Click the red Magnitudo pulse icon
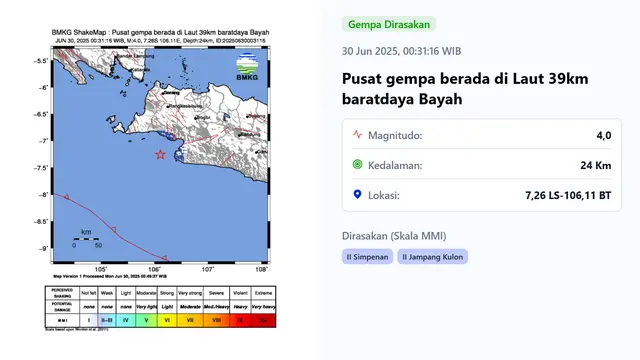The height and width of the screenshot is (360, 640). (x=357, y=135)
